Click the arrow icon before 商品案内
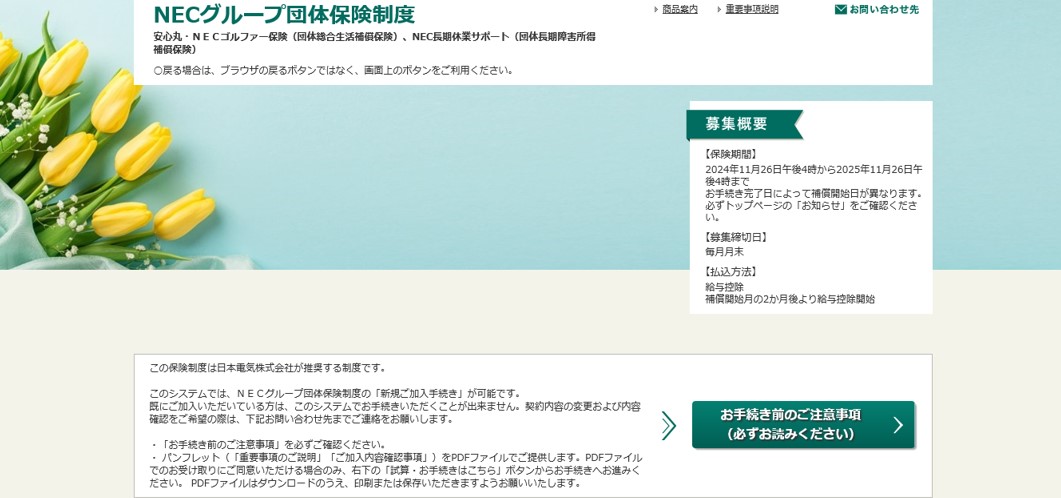 [656, 10]
